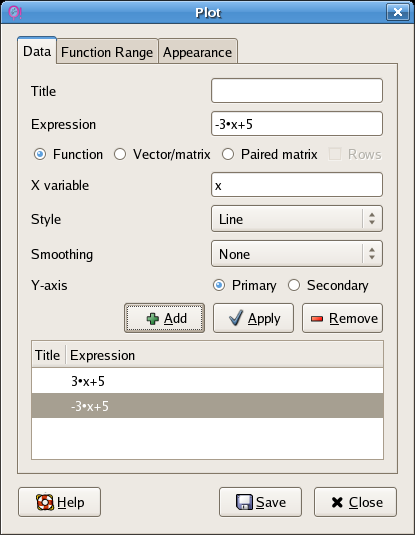
Task: Click the red minus Remove icon
Action: [317, 319]
